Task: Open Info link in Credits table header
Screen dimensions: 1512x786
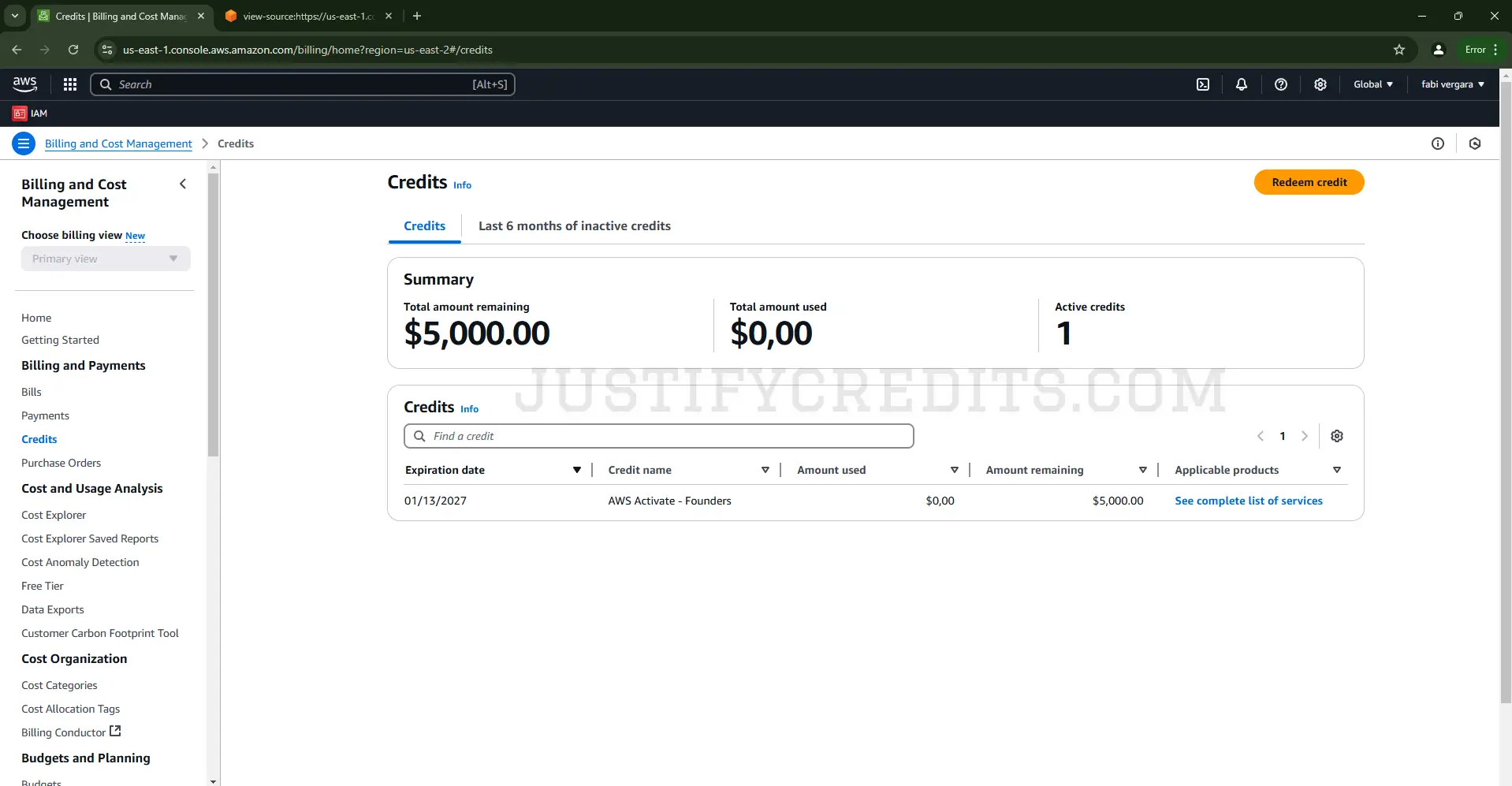Action: [x=469, y=409]
